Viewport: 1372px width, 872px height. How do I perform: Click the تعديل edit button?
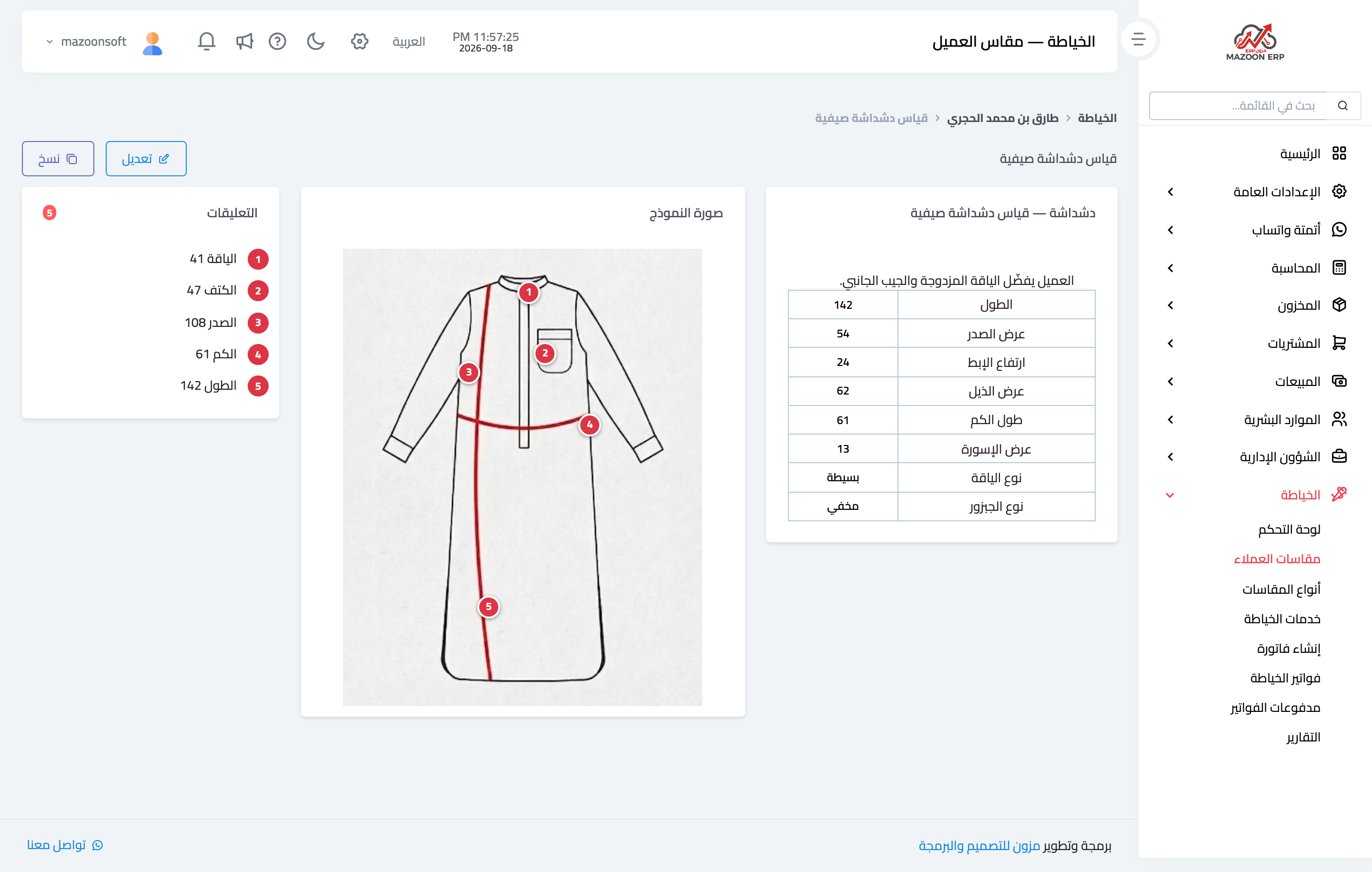click(146, 159)
